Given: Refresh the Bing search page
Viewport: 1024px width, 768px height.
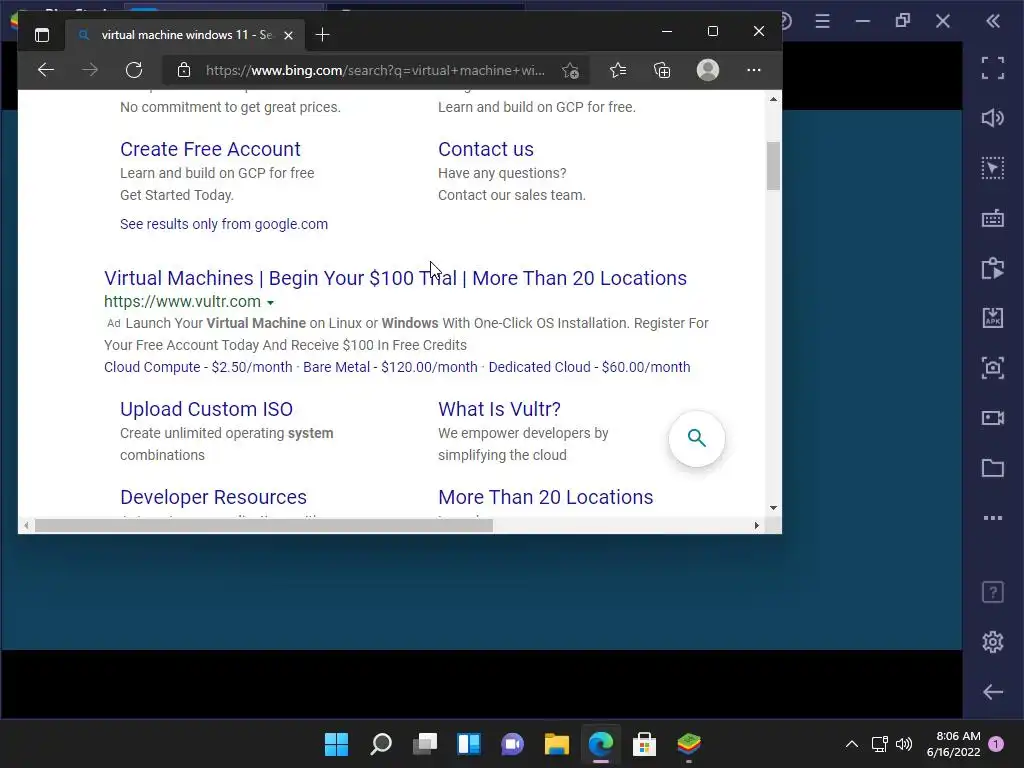Looking at the screenshot, I should pos(134,70).
